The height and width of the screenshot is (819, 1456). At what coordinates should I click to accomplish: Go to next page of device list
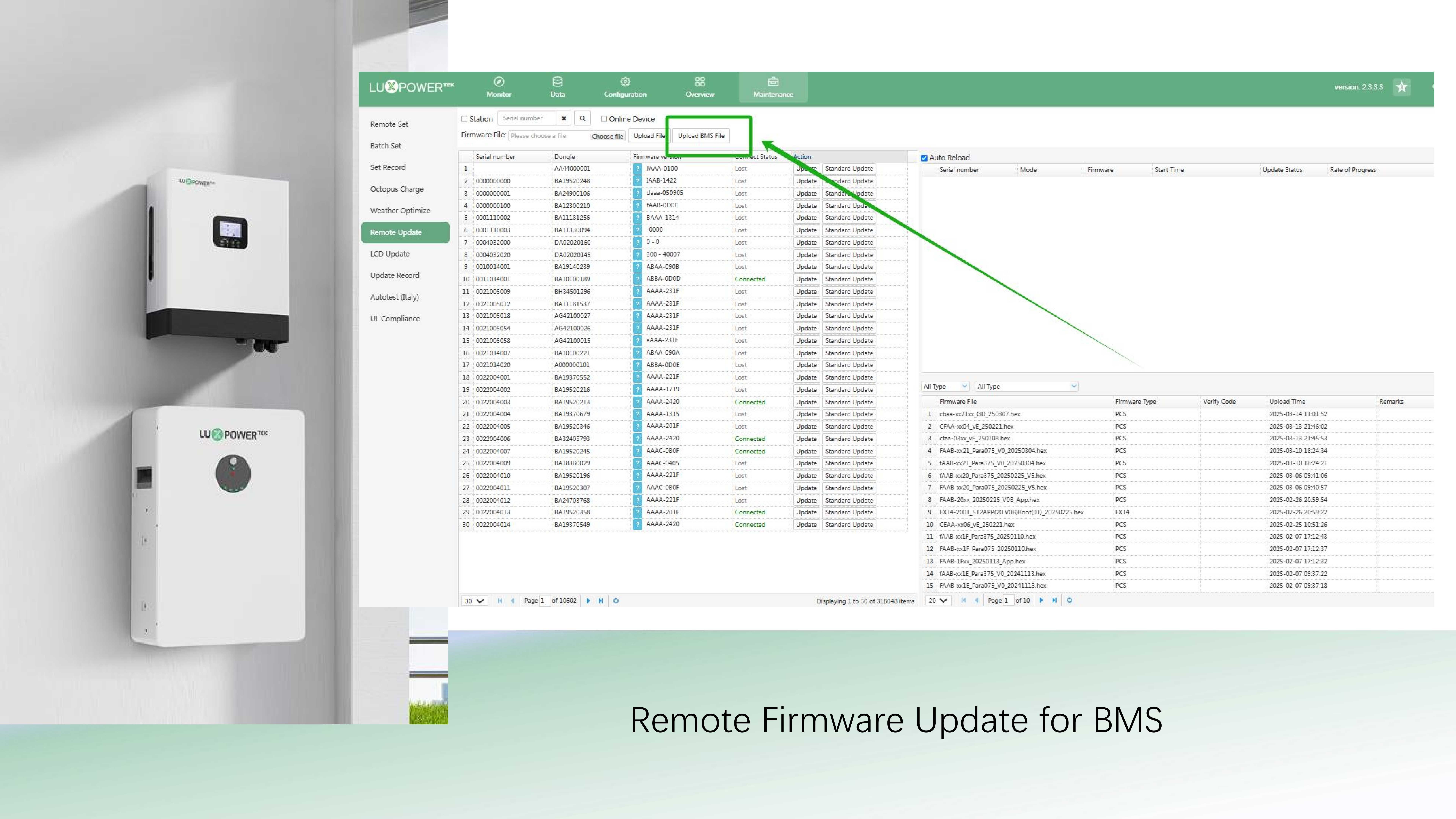pos(588,601)
